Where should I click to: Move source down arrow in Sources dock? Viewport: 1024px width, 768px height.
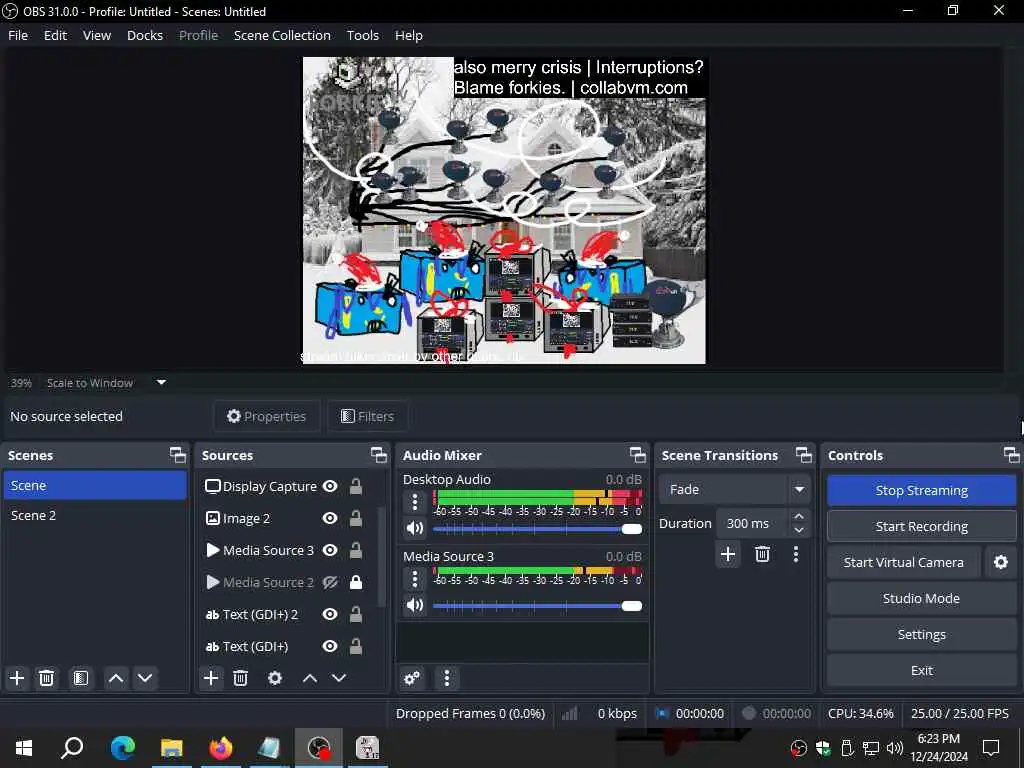click(x=339, y=678)
